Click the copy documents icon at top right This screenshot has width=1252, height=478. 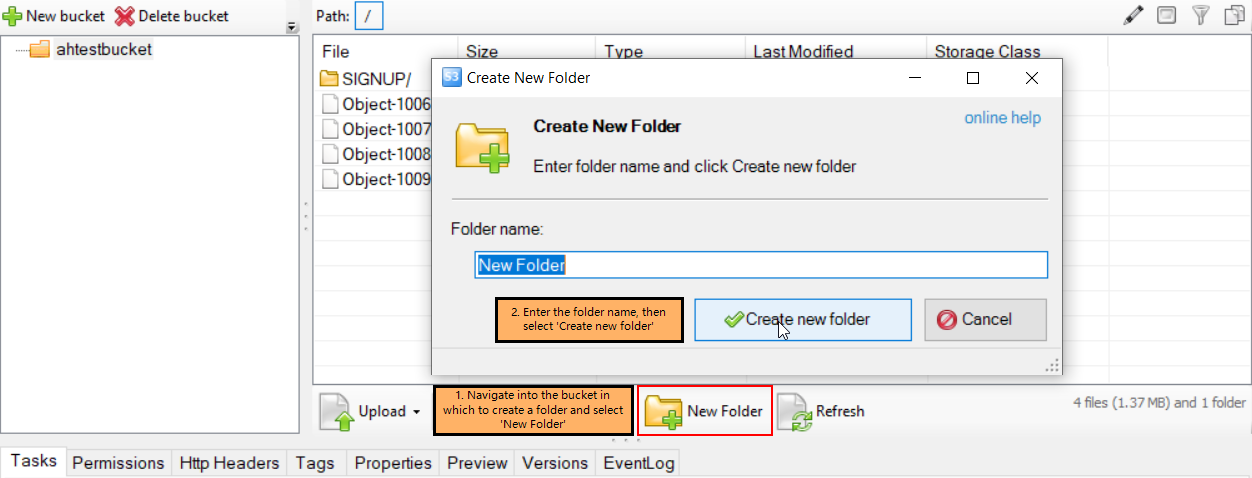(1235, 15)
